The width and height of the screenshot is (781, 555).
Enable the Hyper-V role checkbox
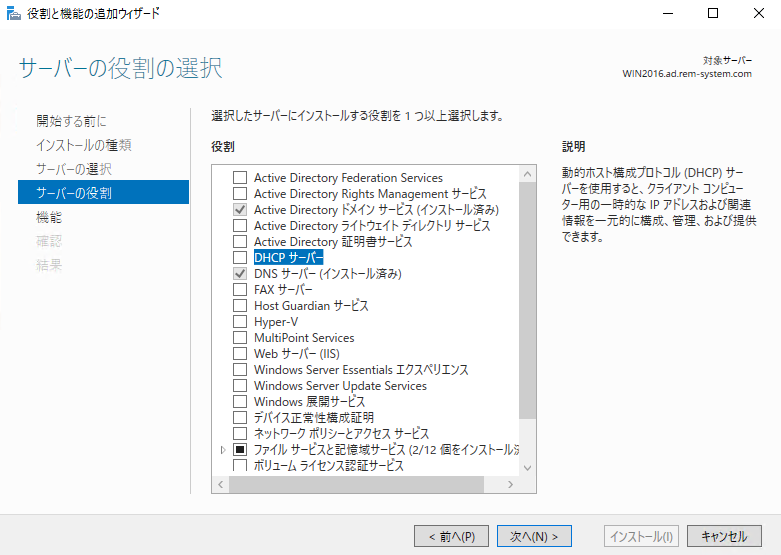[x=240, y=321]
